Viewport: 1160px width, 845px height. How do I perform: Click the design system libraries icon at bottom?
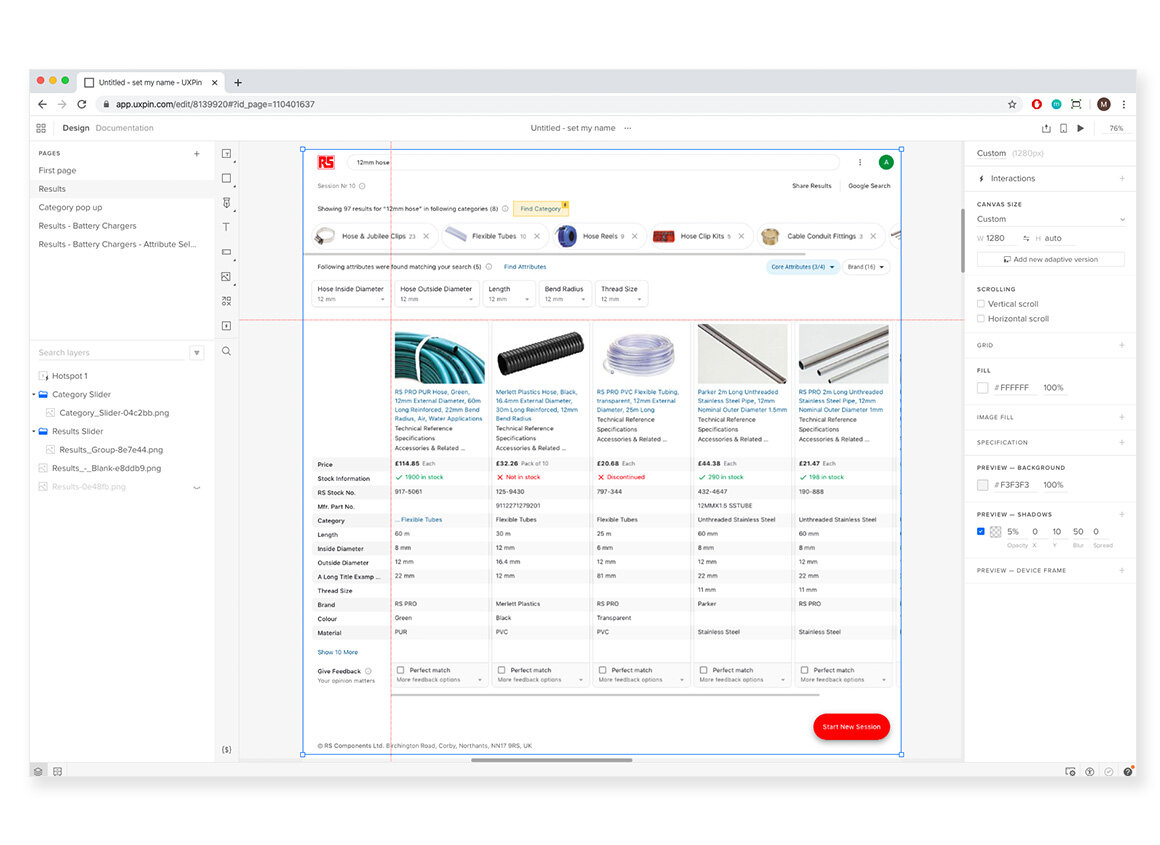tap(58, 772)
